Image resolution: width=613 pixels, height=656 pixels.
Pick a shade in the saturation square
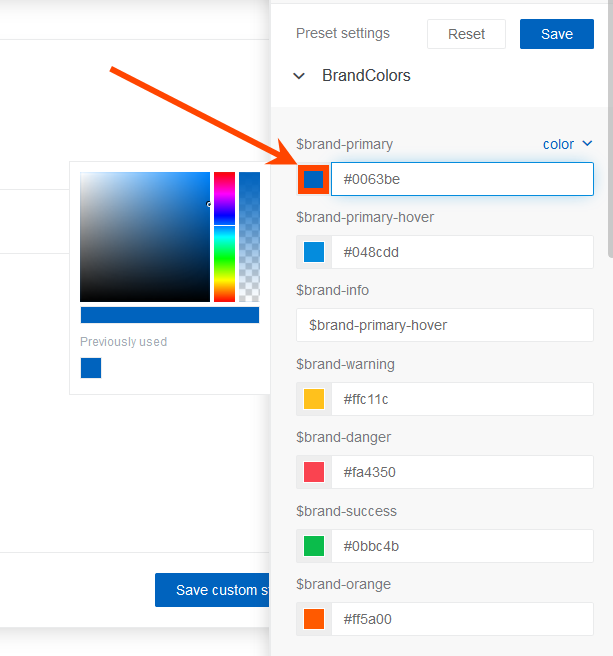(145, 237)
